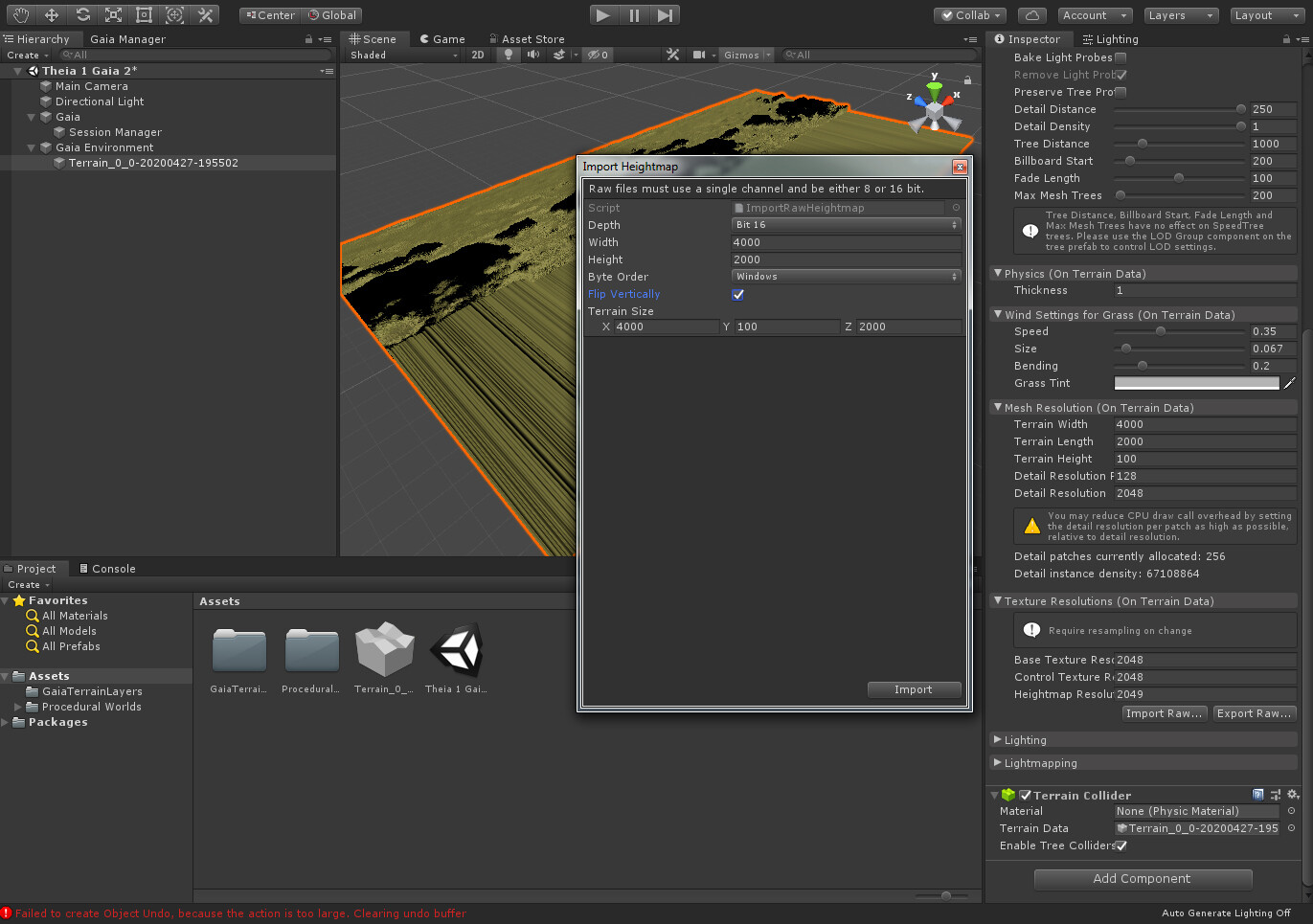The width and height of the screenshot is (1313, 924).
Task: Open the Grass Tint color swatch
Action: point(1196,382)
